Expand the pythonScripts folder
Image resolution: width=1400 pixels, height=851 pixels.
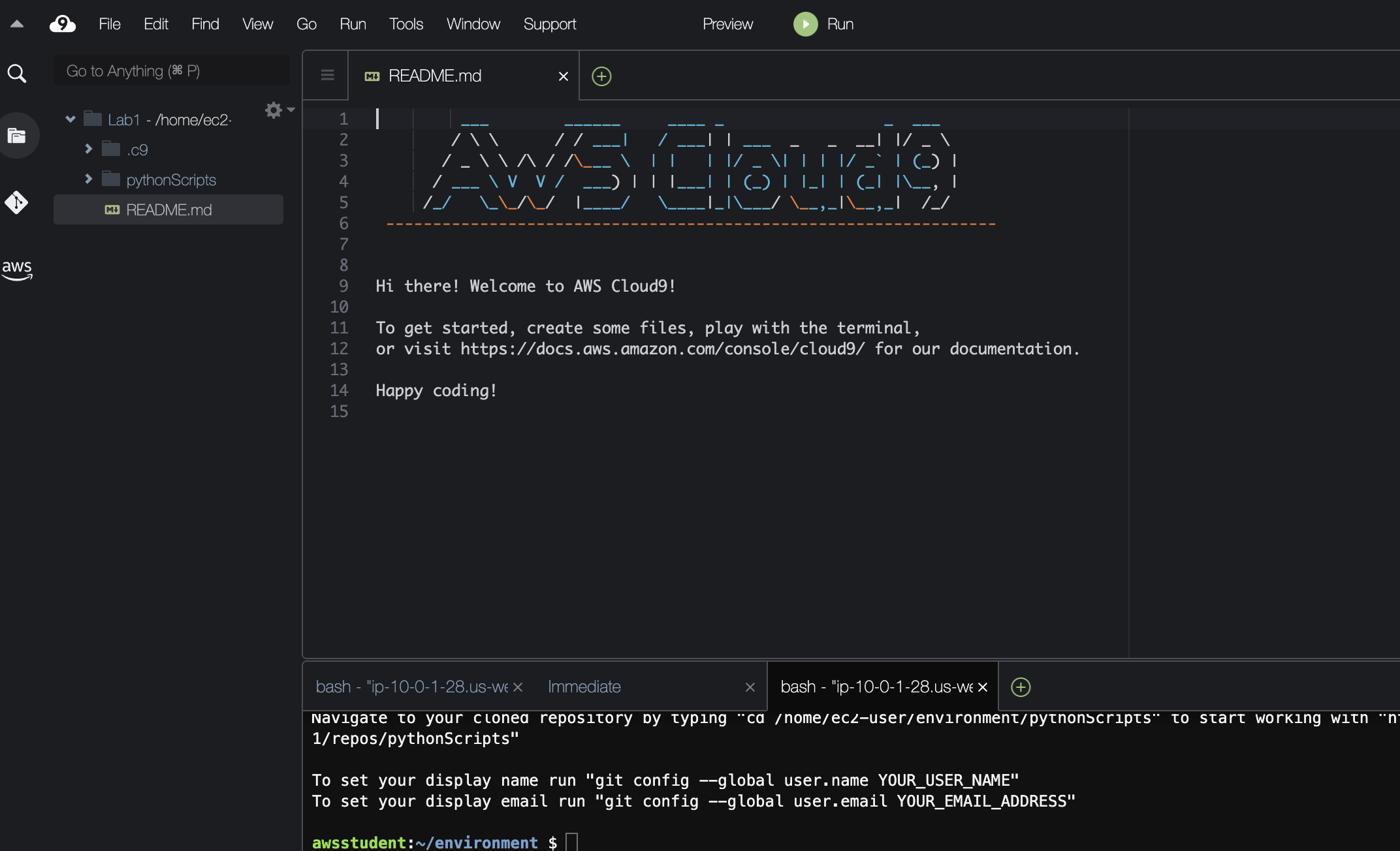click(89, 179)
